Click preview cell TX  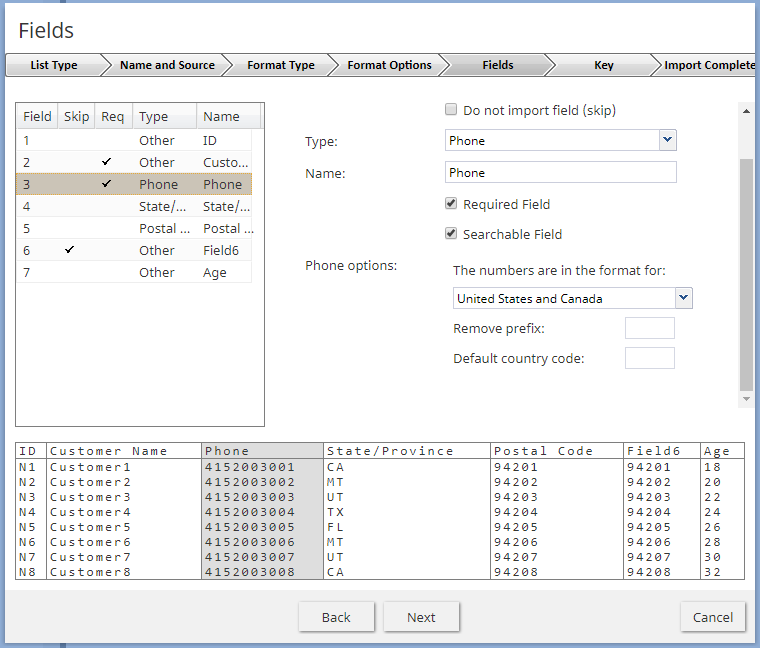[x=335, y=512]
